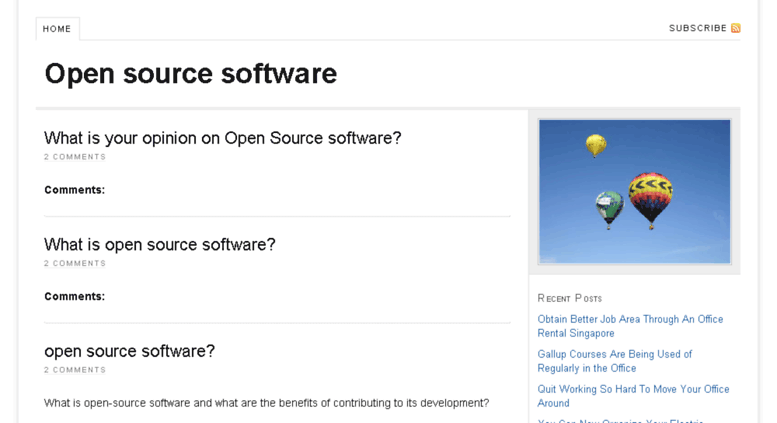The height and width of the screenshot is (423, 777).
Task: View 2 comments under the opinion post
Action: [x=75, y=157]
